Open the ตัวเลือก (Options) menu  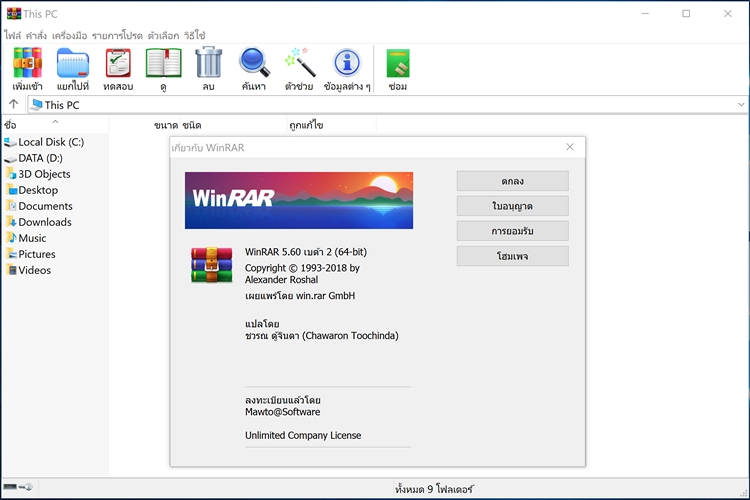[x=163, y=35]
